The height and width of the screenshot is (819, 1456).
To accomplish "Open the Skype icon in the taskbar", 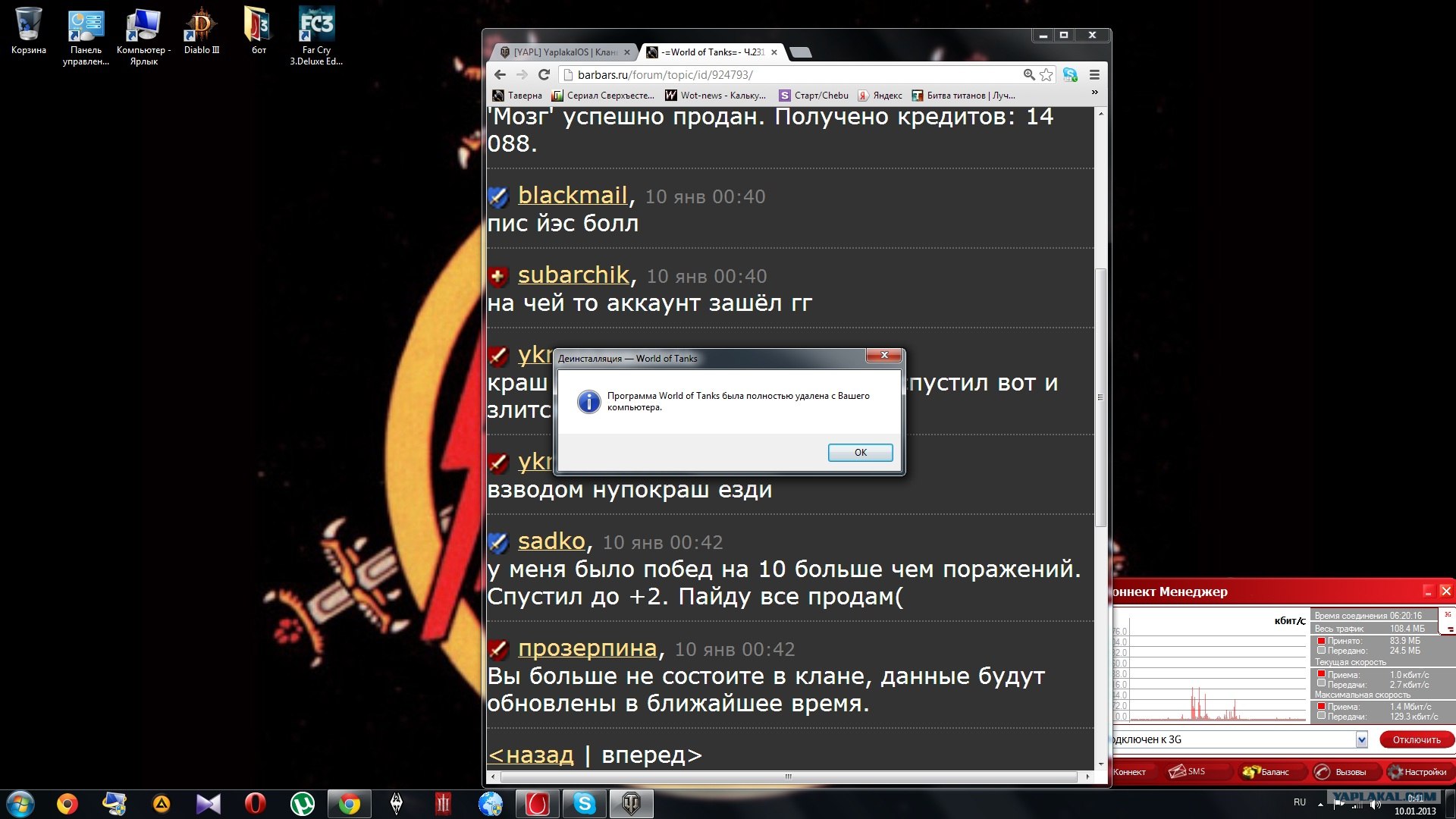I will 584,803.
